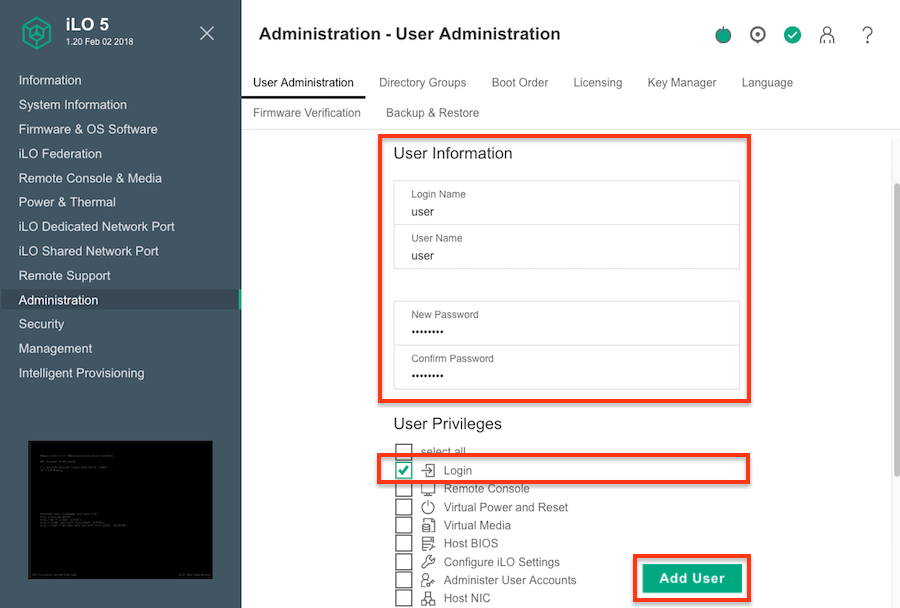900x608 pixels.
Task: Enable the Host NIC checkbox
Action: point(404,598)
